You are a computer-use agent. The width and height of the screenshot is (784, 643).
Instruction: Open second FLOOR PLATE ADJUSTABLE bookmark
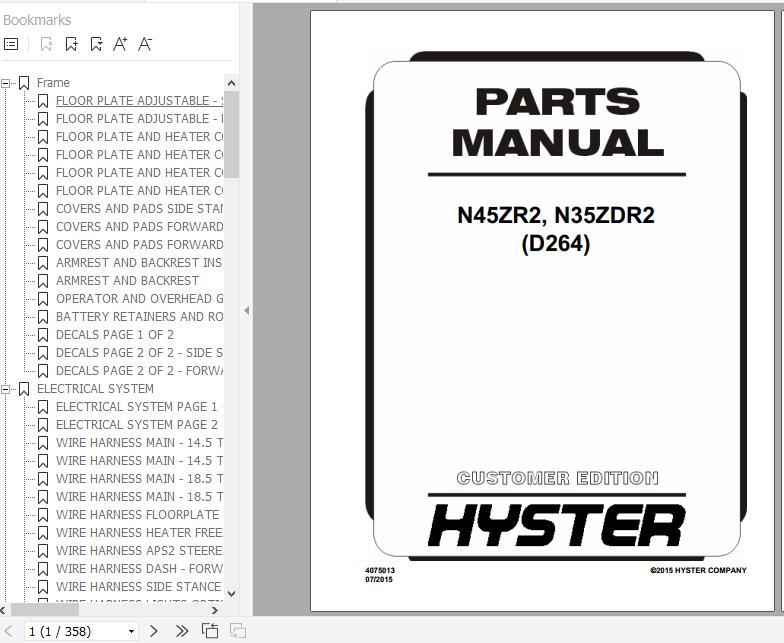[x=139, y=119]
